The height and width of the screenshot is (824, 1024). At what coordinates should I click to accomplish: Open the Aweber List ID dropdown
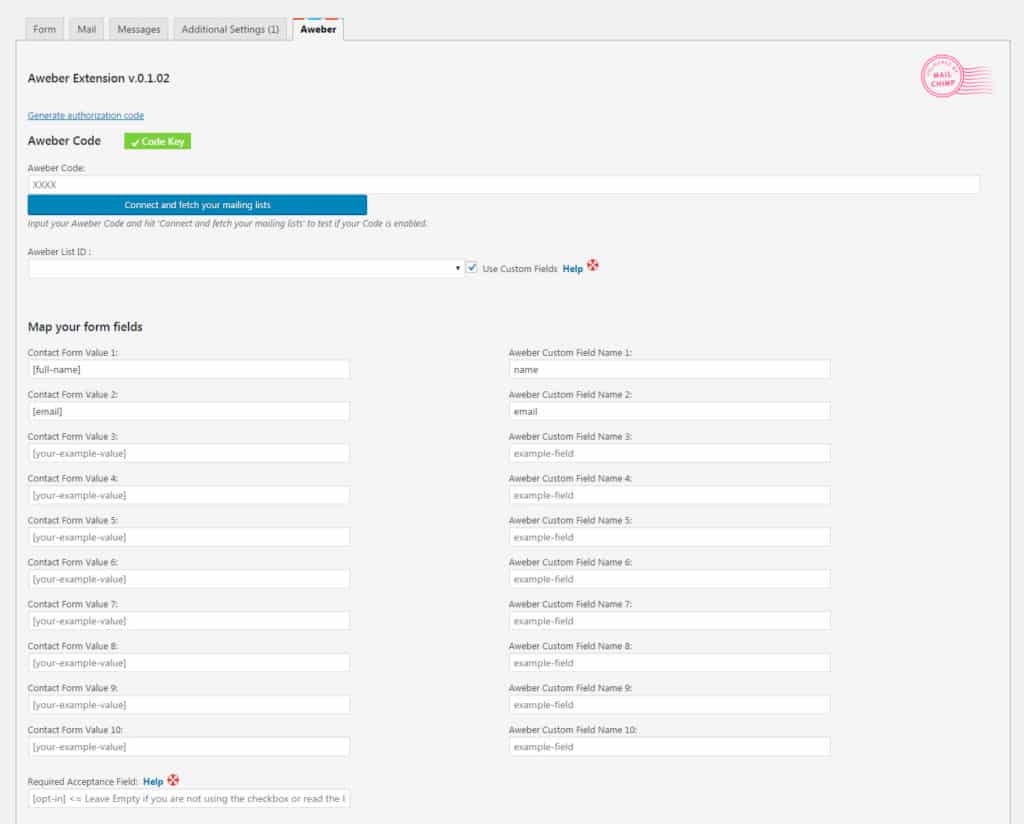point(244,269)
